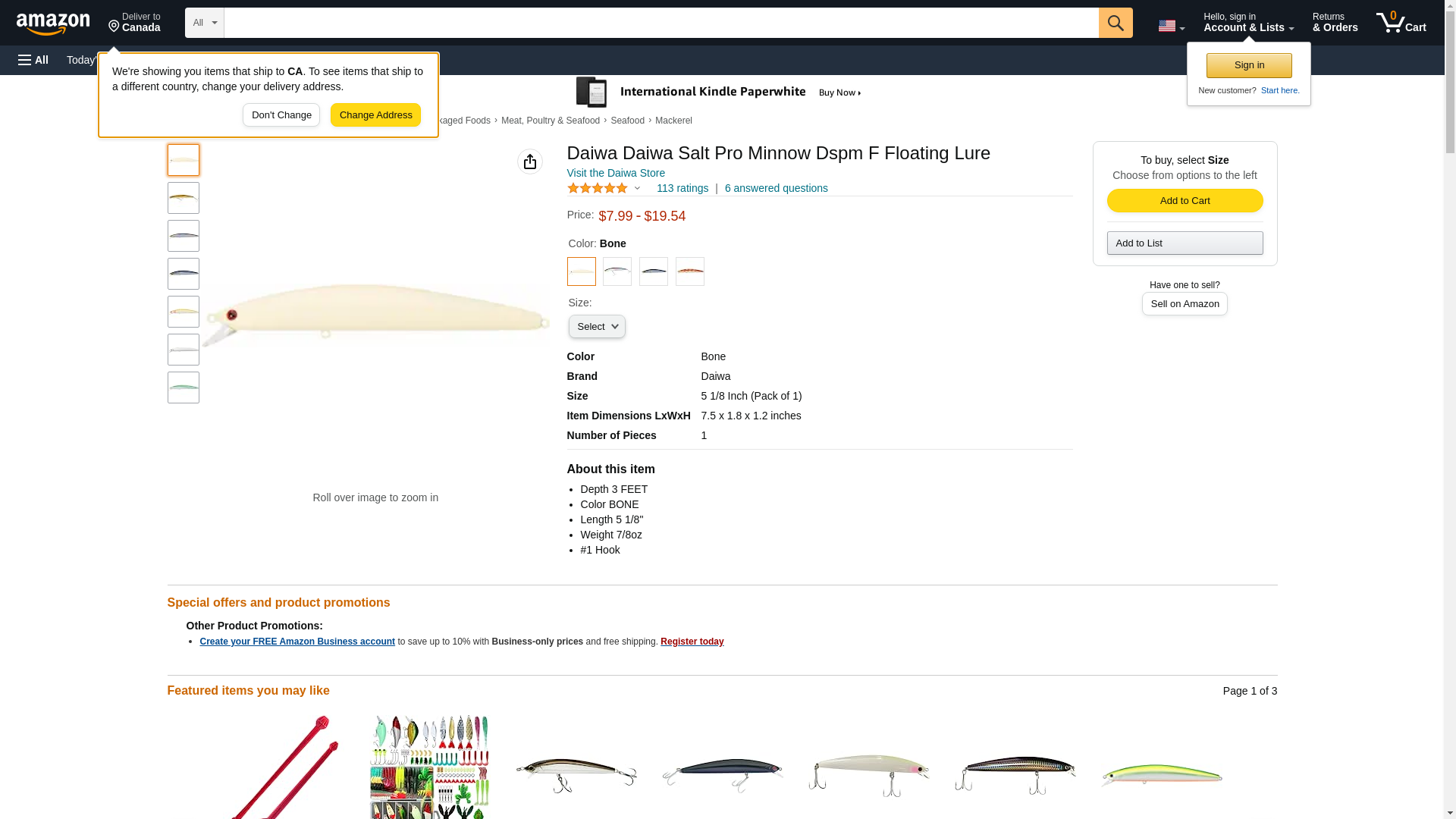This screenshot has width=1456, height=819.
Task: Select the second product thumbnail image
Action: point(184,198)
